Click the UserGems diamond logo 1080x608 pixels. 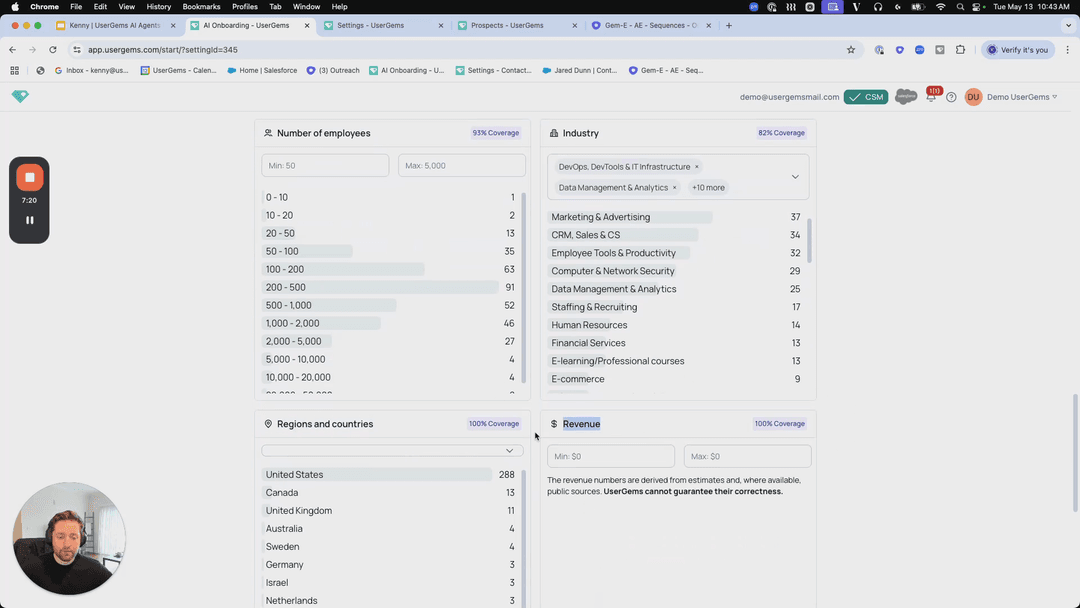(20, 96)
